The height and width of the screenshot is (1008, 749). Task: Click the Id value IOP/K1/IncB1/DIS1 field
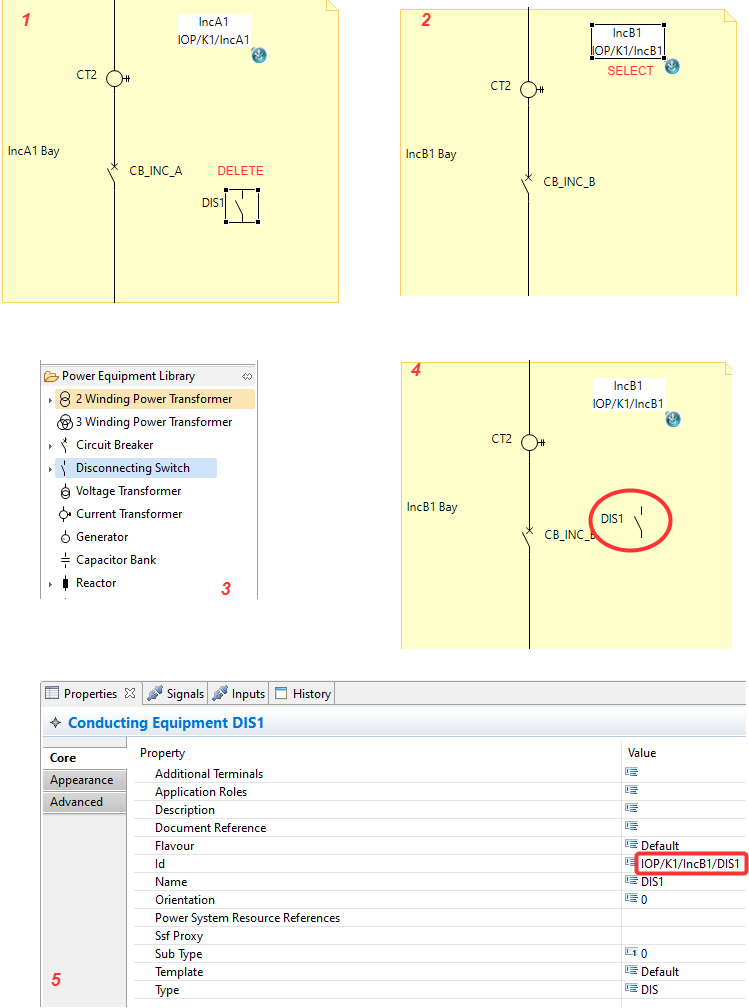tap(690, 863)
